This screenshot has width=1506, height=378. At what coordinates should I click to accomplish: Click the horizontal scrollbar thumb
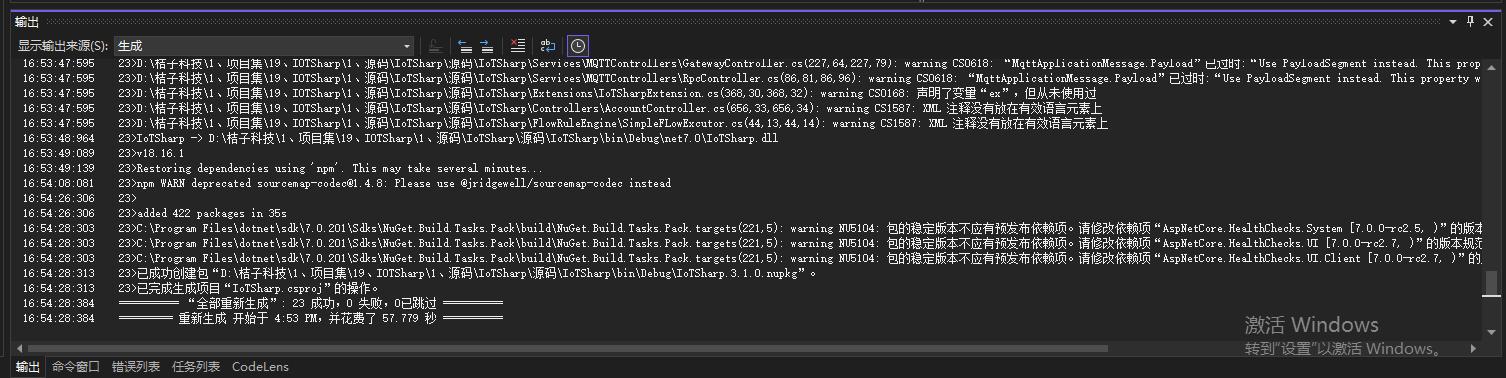tap(567, 349)
